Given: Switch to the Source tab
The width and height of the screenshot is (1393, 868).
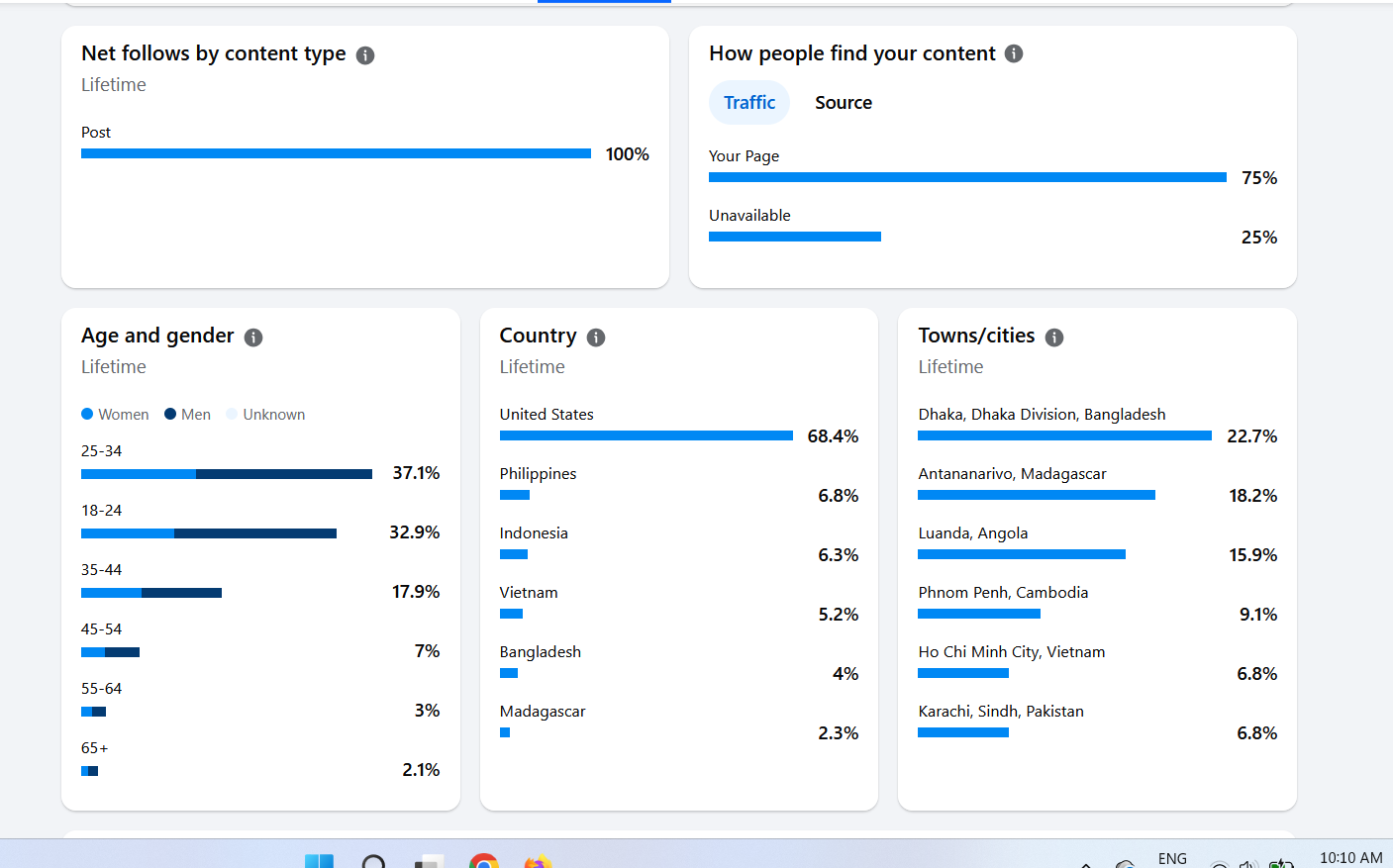Looking at the screenshot, I should tap(844, 103).
